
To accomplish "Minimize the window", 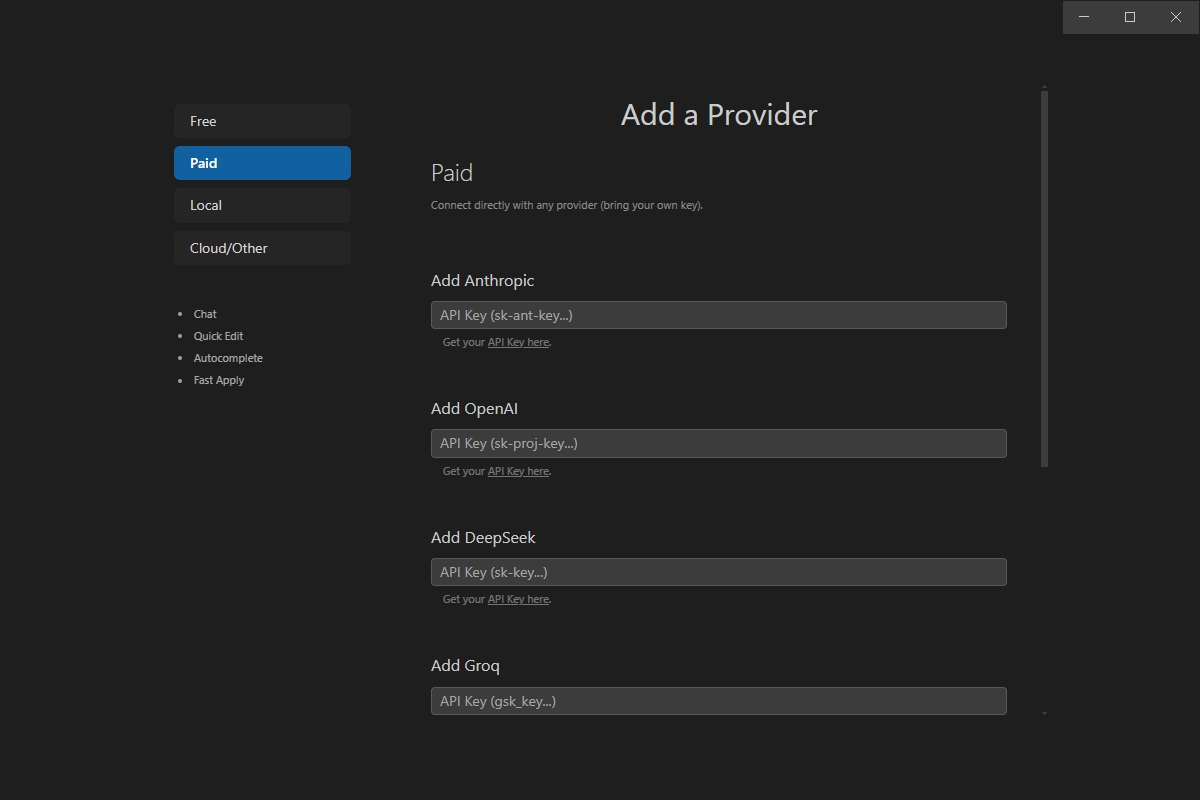I will tap(1084, 17).
